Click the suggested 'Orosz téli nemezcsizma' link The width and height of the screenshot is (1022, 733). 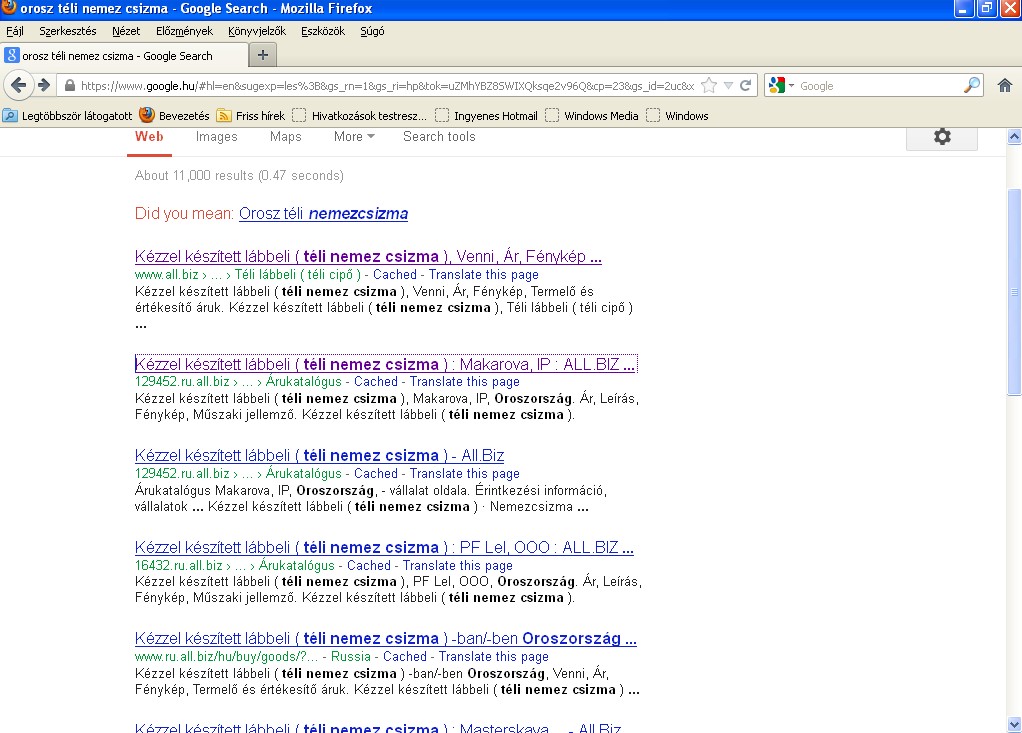tap(323, 214)
